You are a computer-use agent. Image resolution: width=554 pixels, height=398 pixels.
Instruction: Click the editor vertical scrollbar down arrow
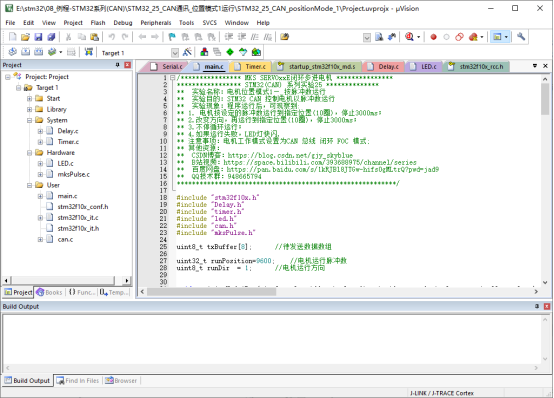click(x=545, y=282)
